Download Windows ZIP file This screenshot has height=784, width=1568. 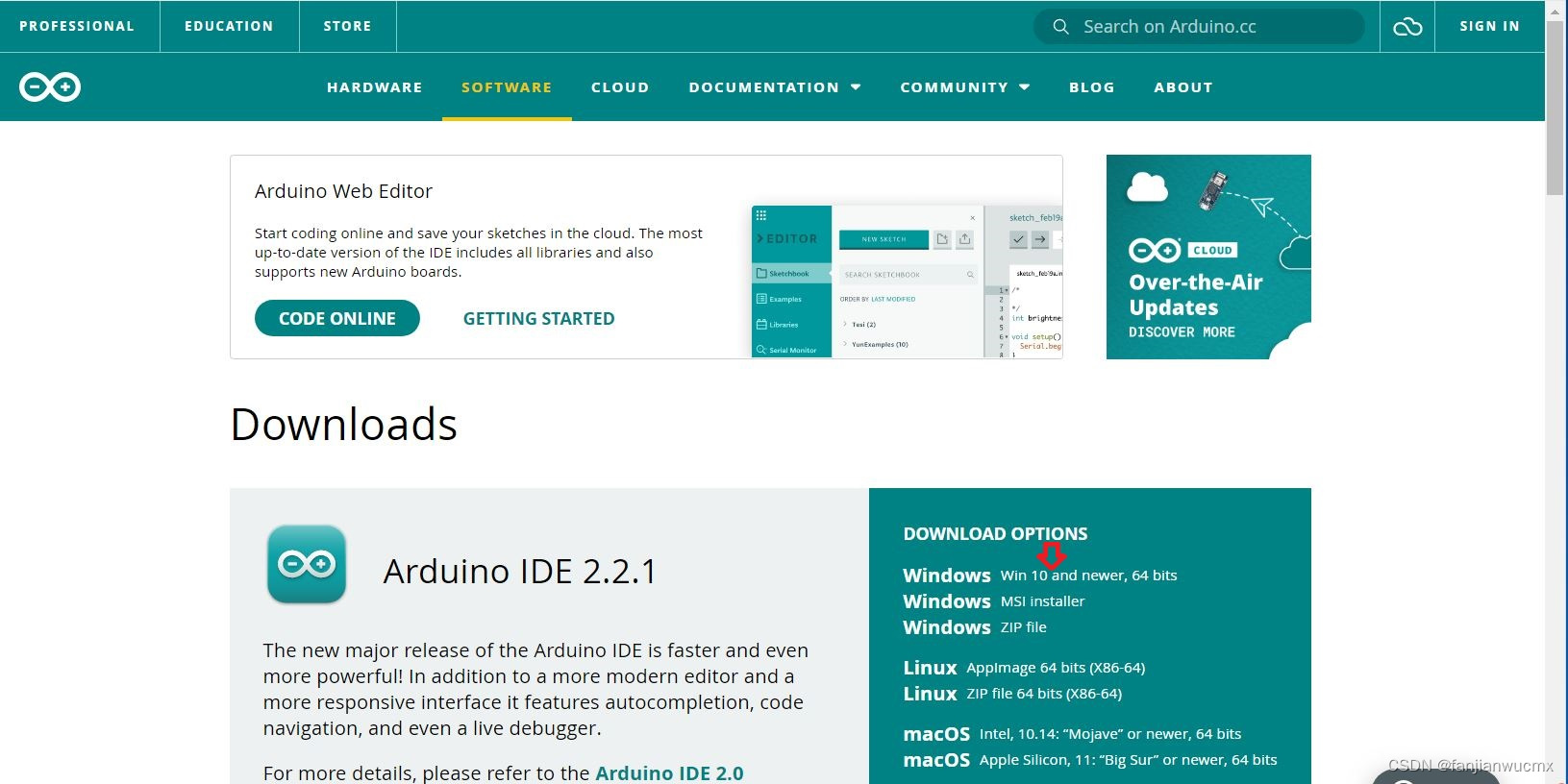(975, 627)
